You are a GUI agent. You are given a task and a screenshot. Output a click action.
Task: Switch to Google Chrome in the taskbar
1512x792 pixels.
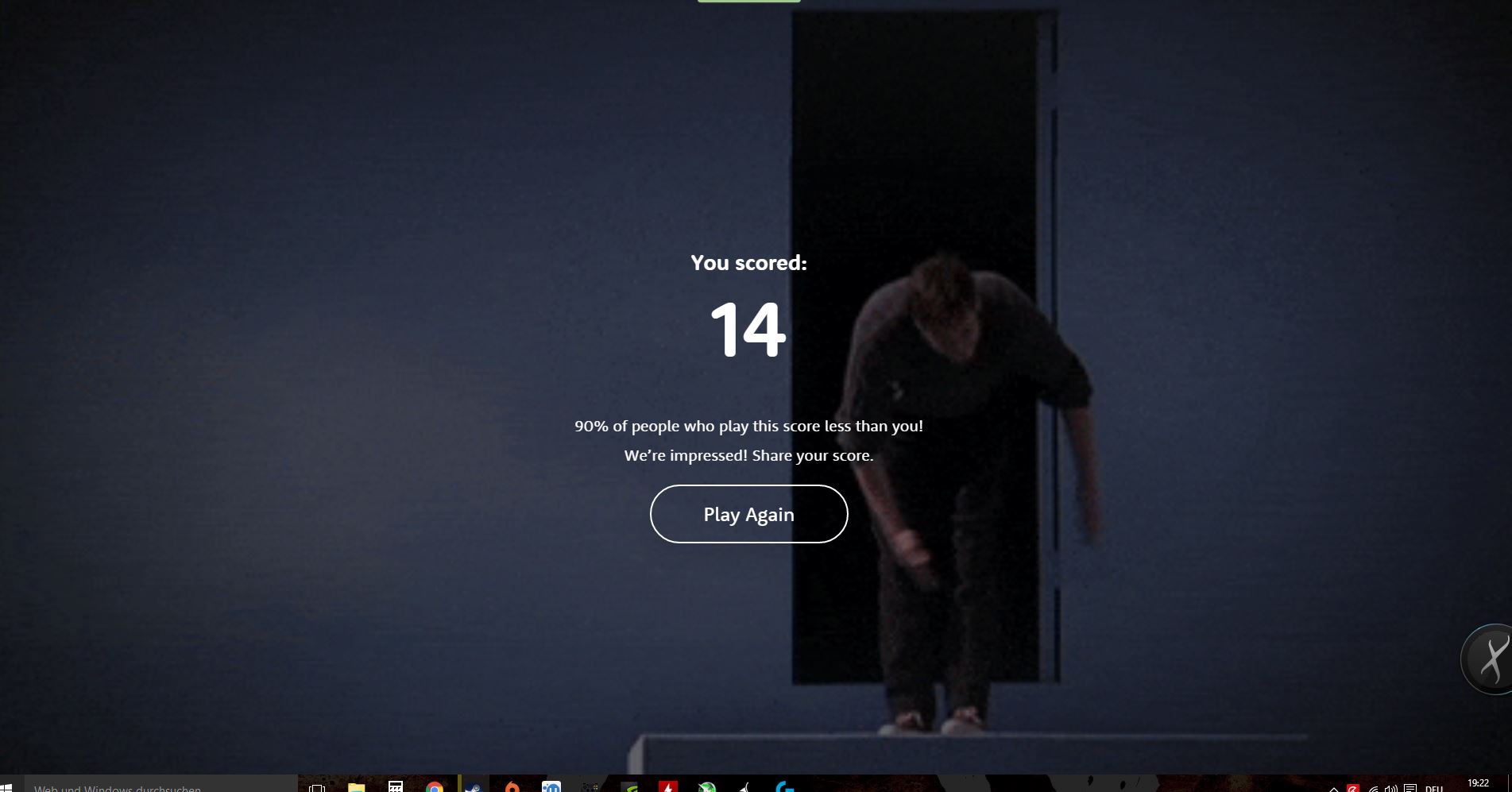[x=434, y=787]
